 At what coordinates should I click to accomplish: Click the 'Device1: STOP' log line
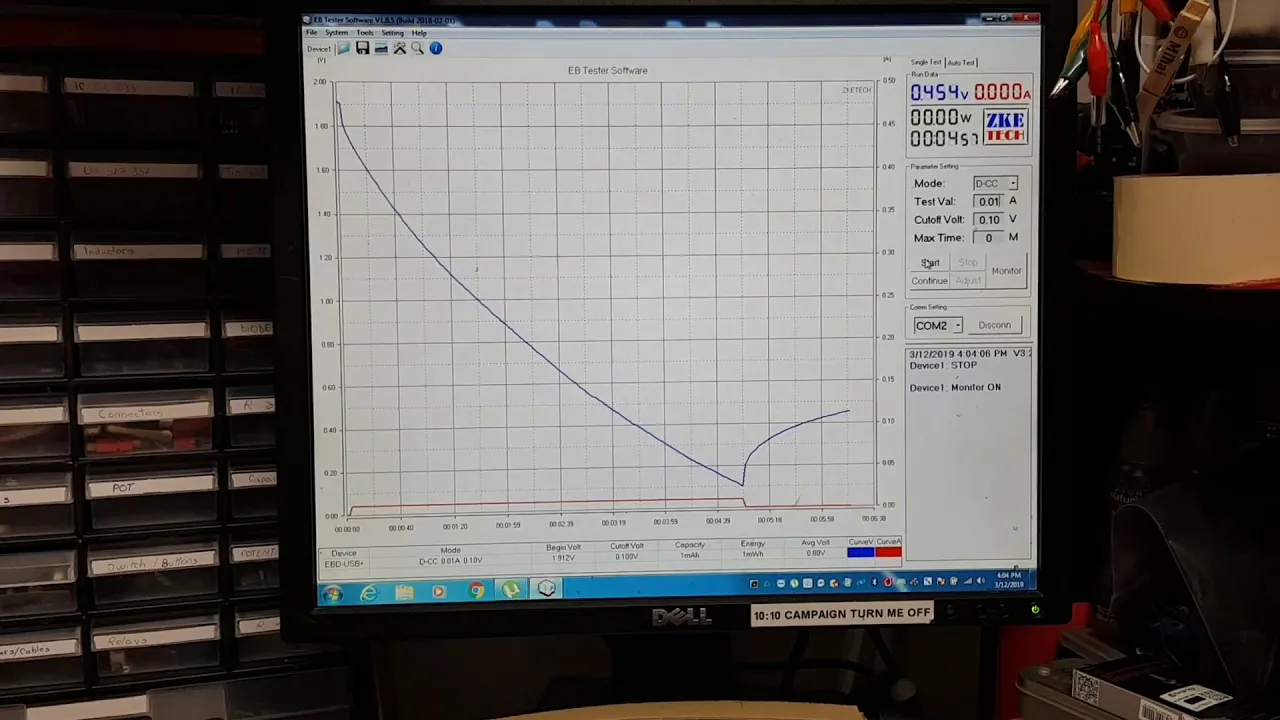click(x=943, y=366)
